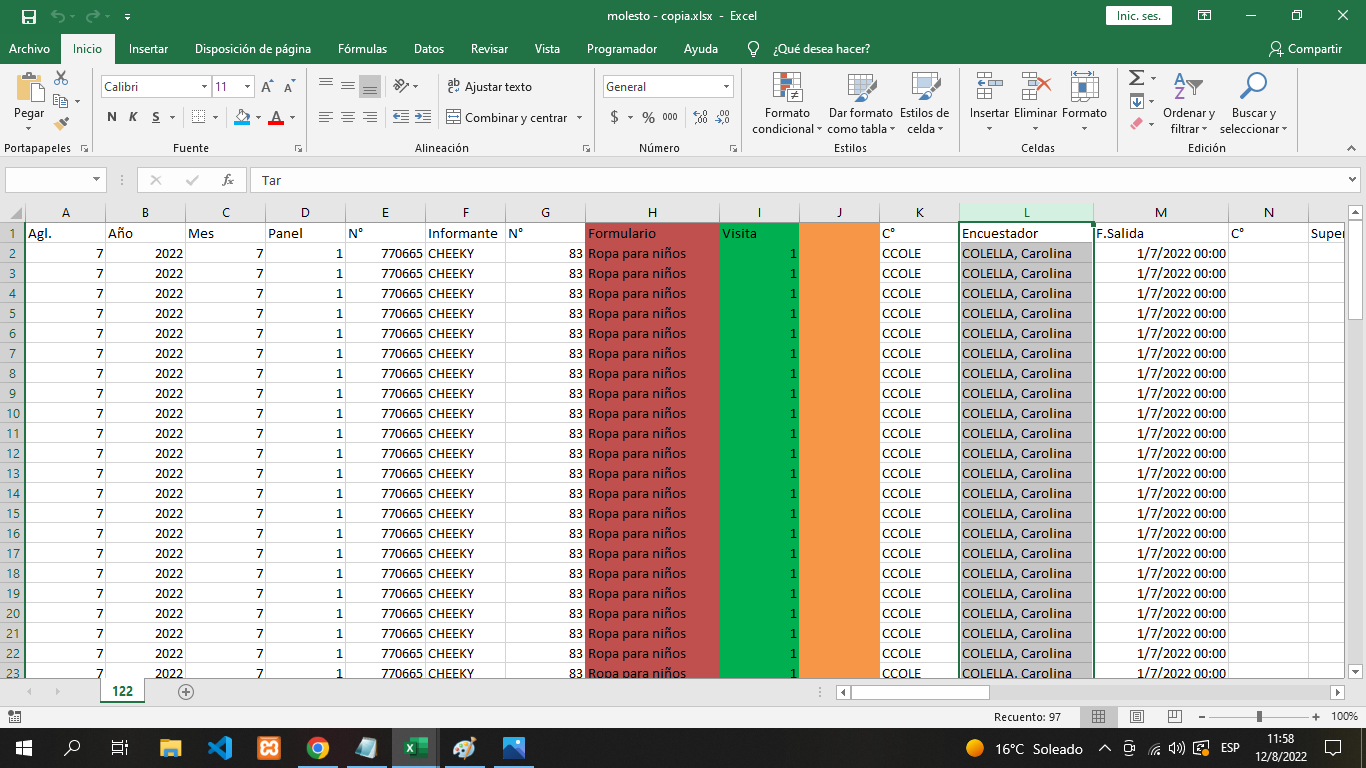Open the Archivo tab
The width and height of the screenshot is (1366, 768).
tap(29, 49)
